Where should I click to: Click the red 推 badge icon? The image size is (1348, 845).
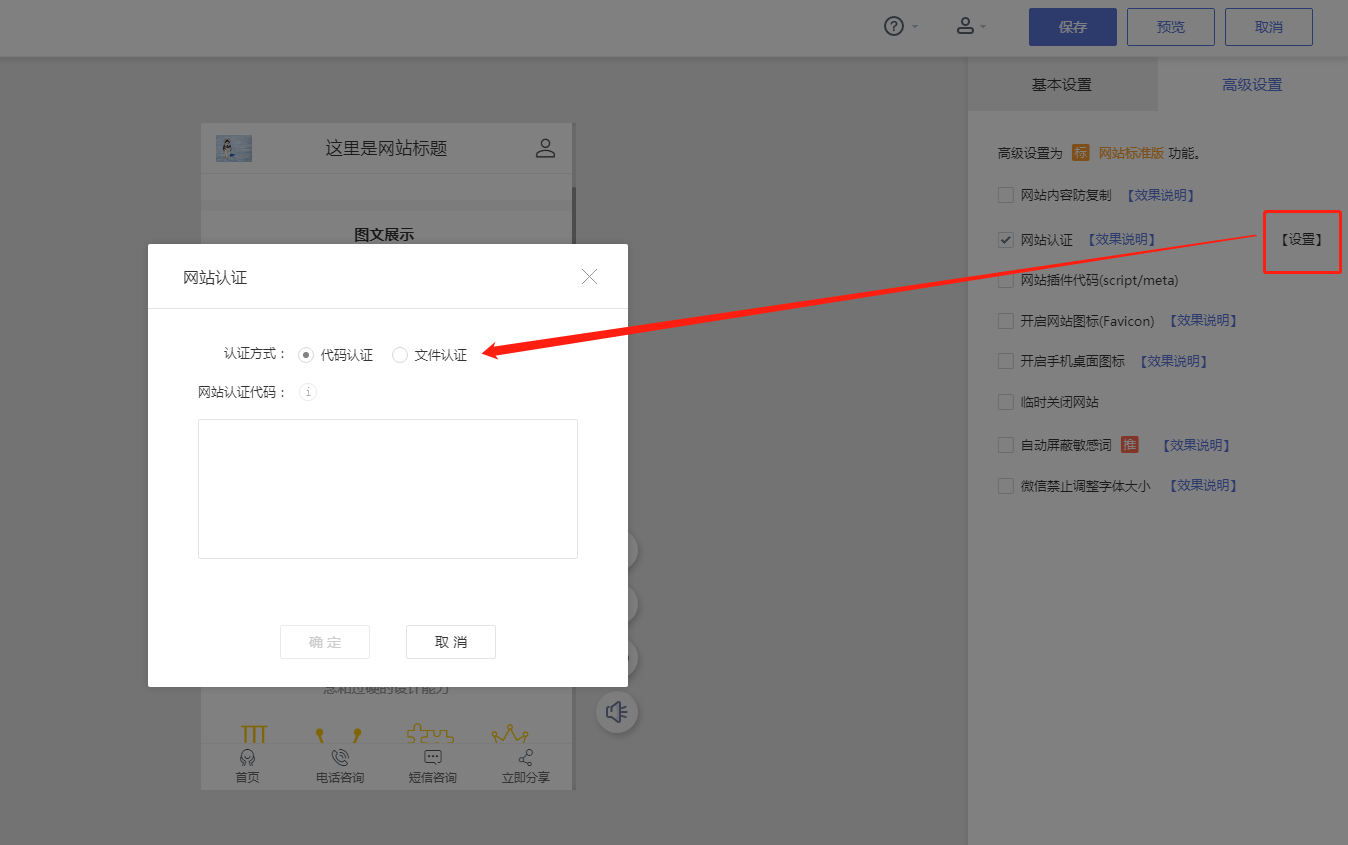tap(1130, 445)
